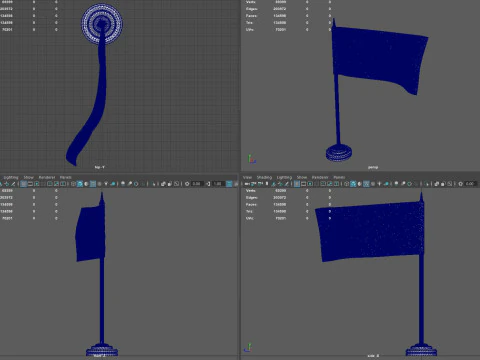Open the Renderer menu in the front view panel

click(47, 177)
